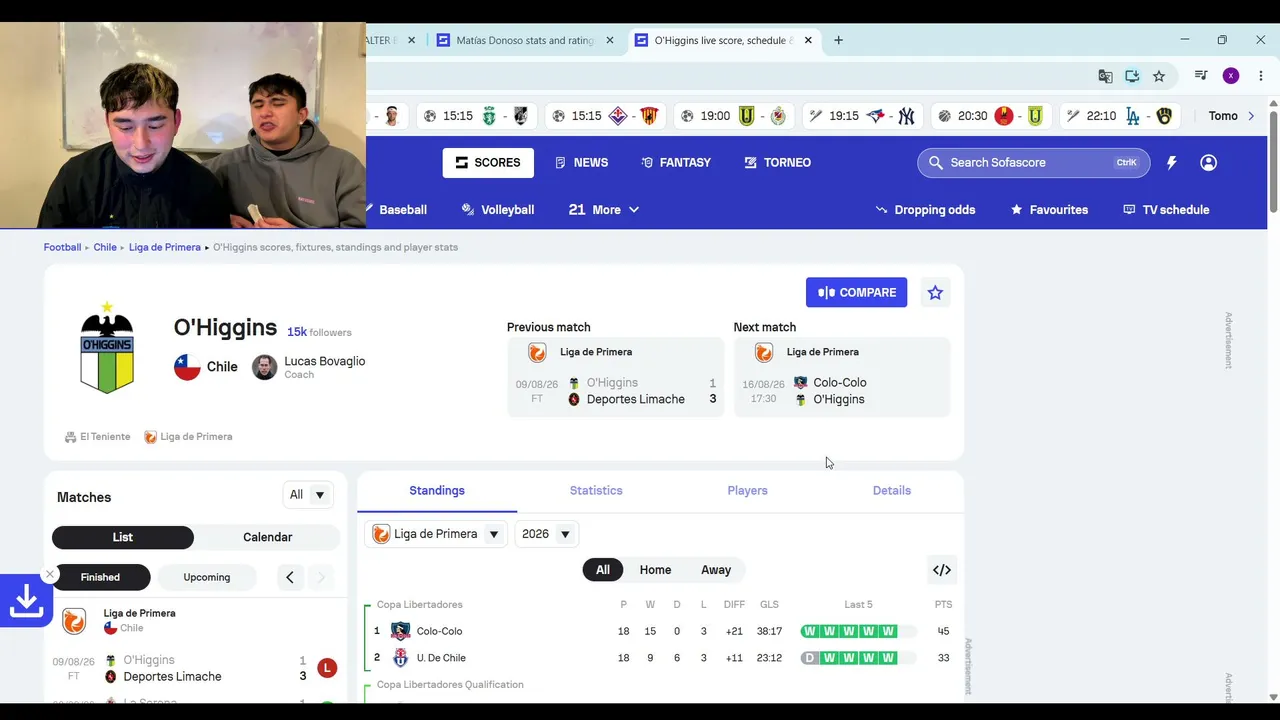1280x720 pixels.
Task: Open coach Lucas Bovaglio's profile
Action: point(309,367)
